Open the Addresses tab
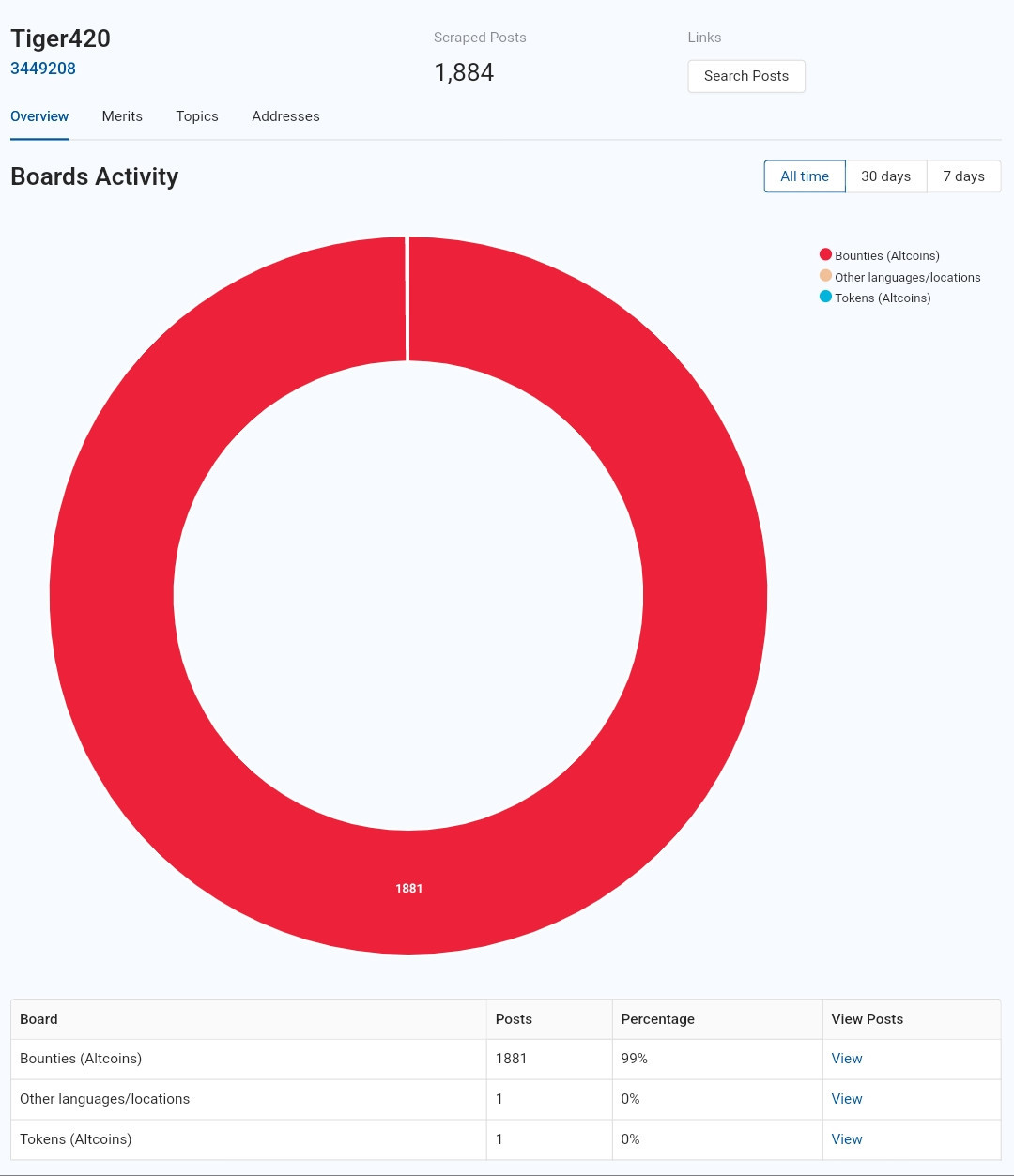 point(285,116)
